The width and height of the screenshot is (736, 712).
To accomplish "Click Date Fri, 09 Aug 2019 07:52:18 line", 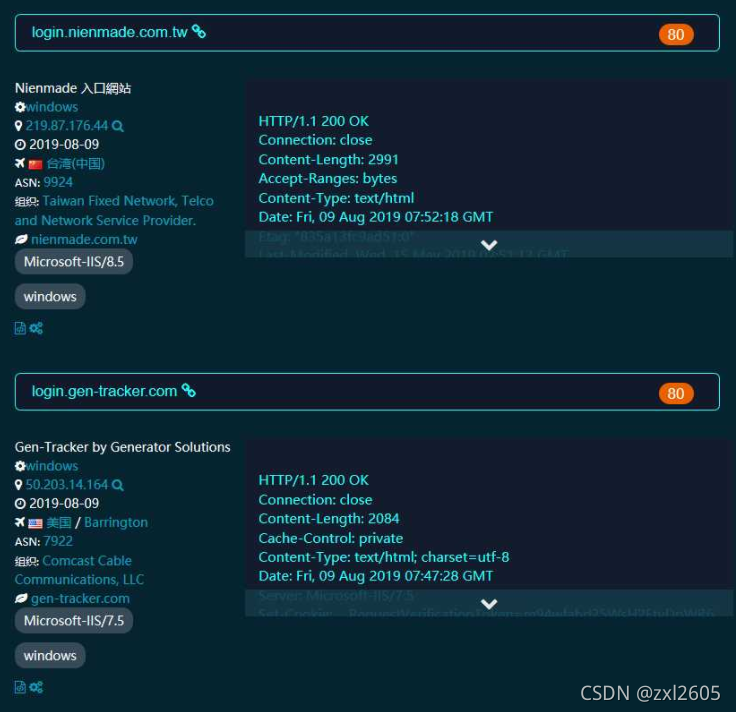I will [x=376, y=217].
